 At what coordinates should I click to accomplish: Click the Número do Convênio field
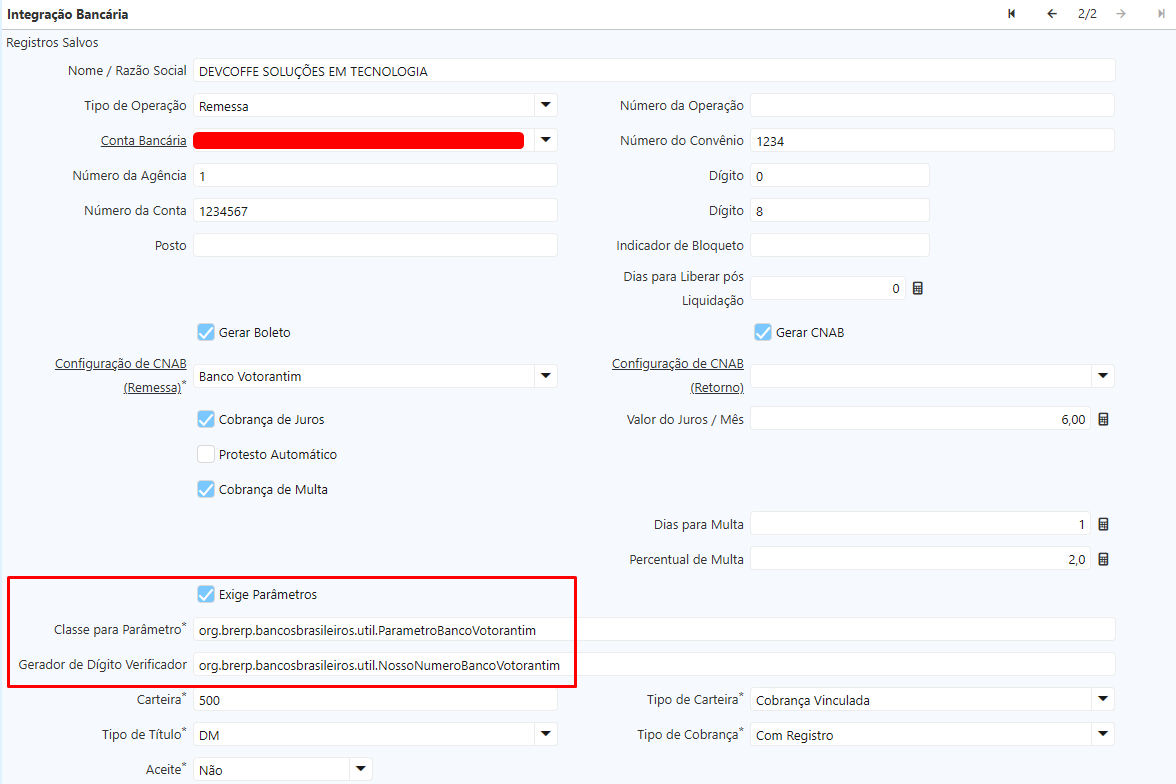point(932,141)
